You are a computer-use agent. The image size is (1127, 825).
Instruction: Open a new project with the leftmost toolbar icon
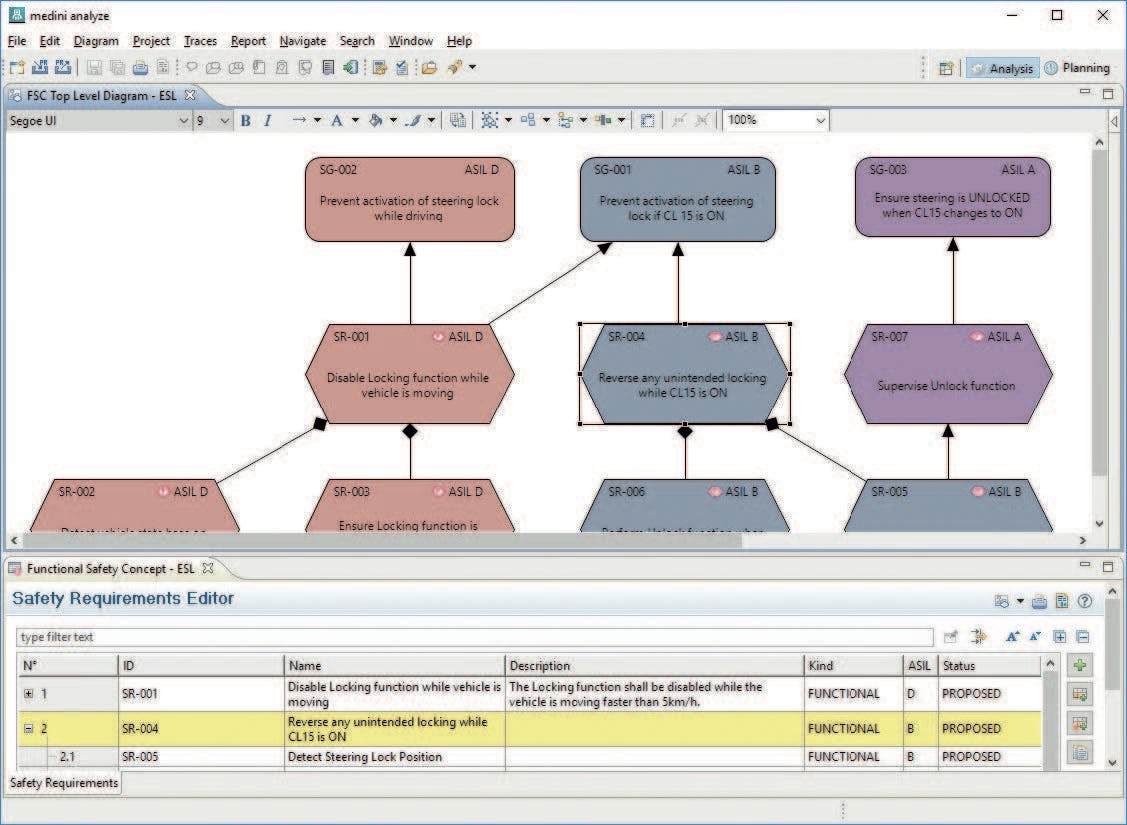pyautogui.click(x=15, y=67)
